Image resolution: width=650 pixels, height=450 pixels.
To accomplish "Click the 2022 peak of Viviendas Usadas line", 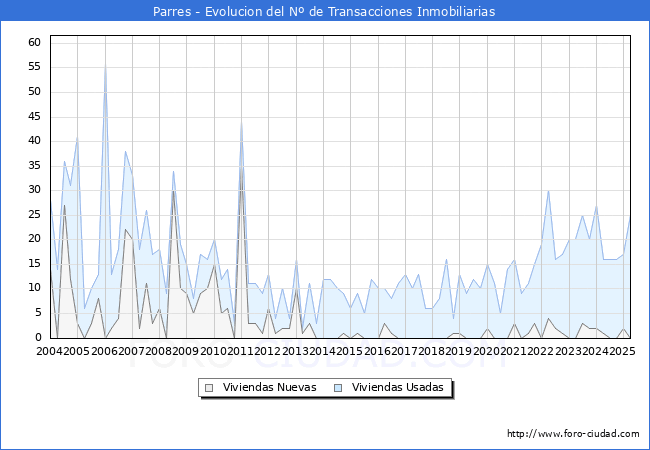I will [548, 190].
